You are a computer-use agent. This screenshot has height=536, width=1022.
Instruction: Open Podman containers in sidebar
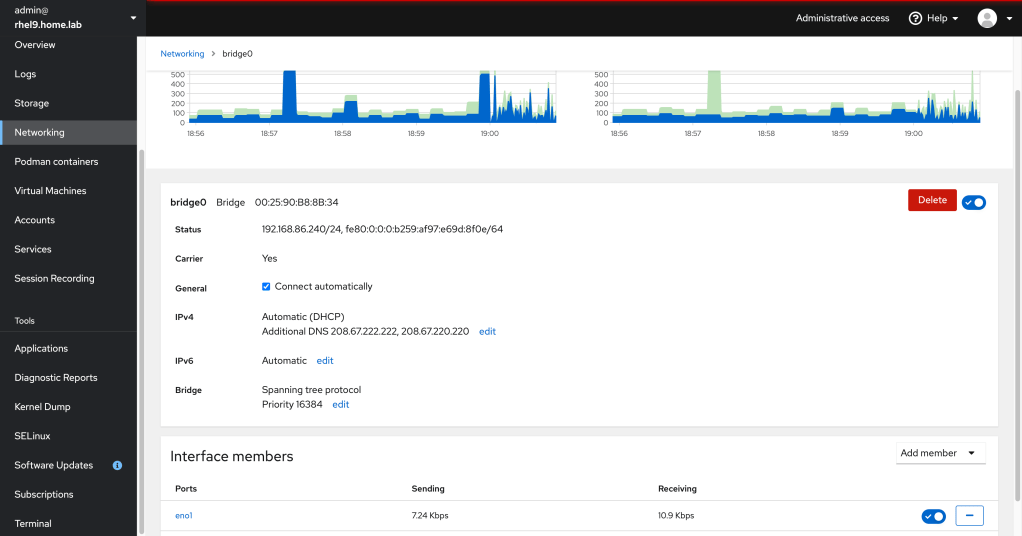click(56, 161)
